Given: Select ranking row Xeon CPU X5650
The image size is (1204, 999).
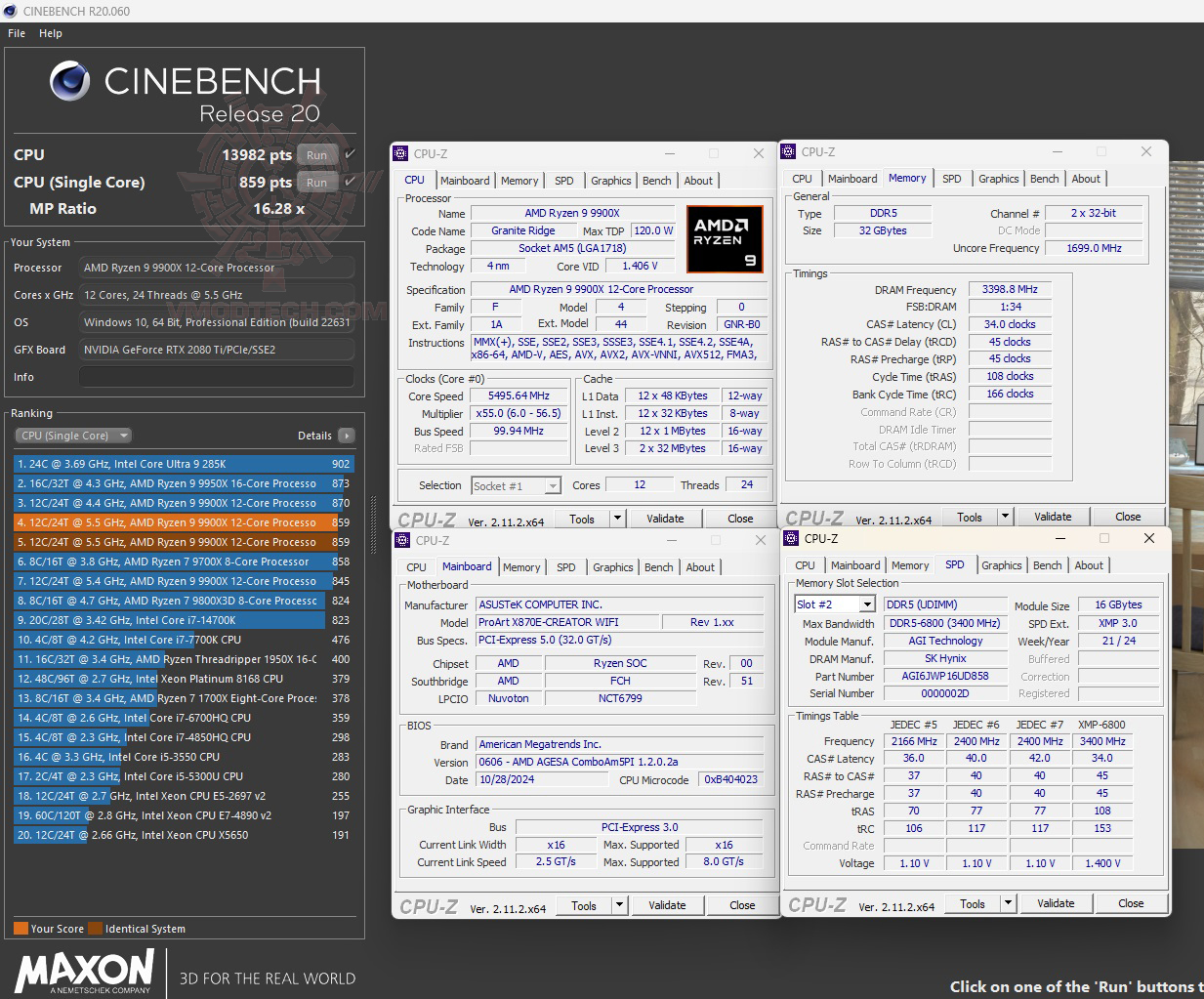Looking at the screenshot, I should click(184, 835).
